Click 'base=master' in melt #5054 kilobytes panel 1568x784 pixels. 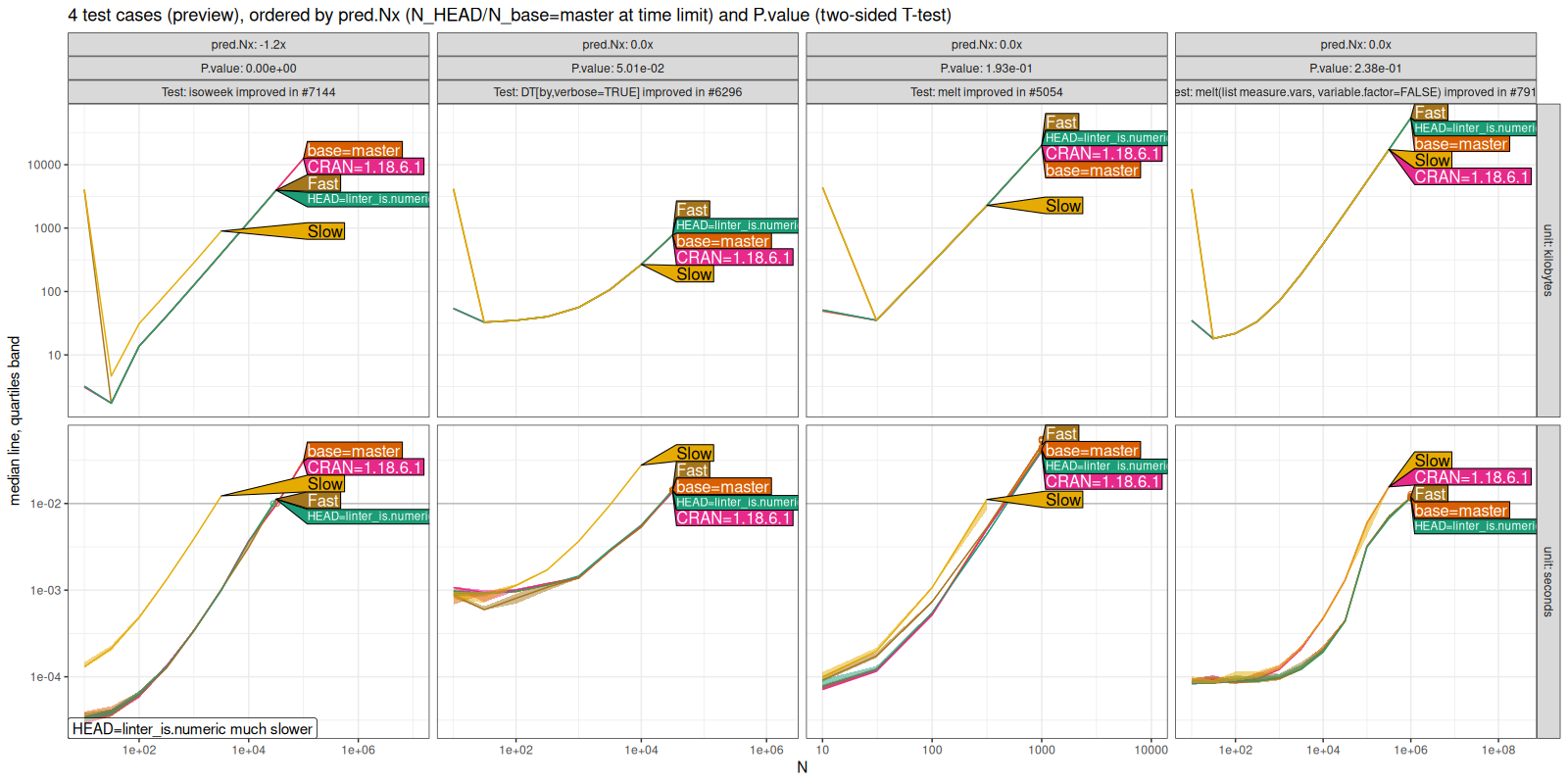[x=1092, y=171]
